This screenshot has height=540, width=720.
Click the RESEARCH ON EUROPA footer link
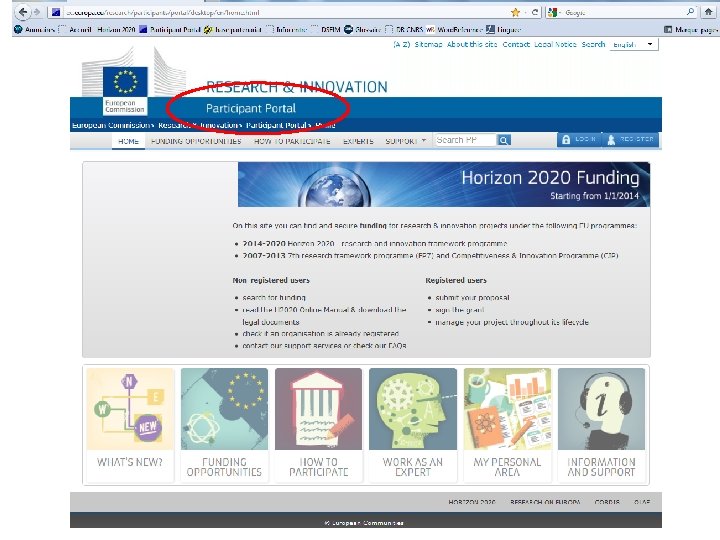[545, 502]
